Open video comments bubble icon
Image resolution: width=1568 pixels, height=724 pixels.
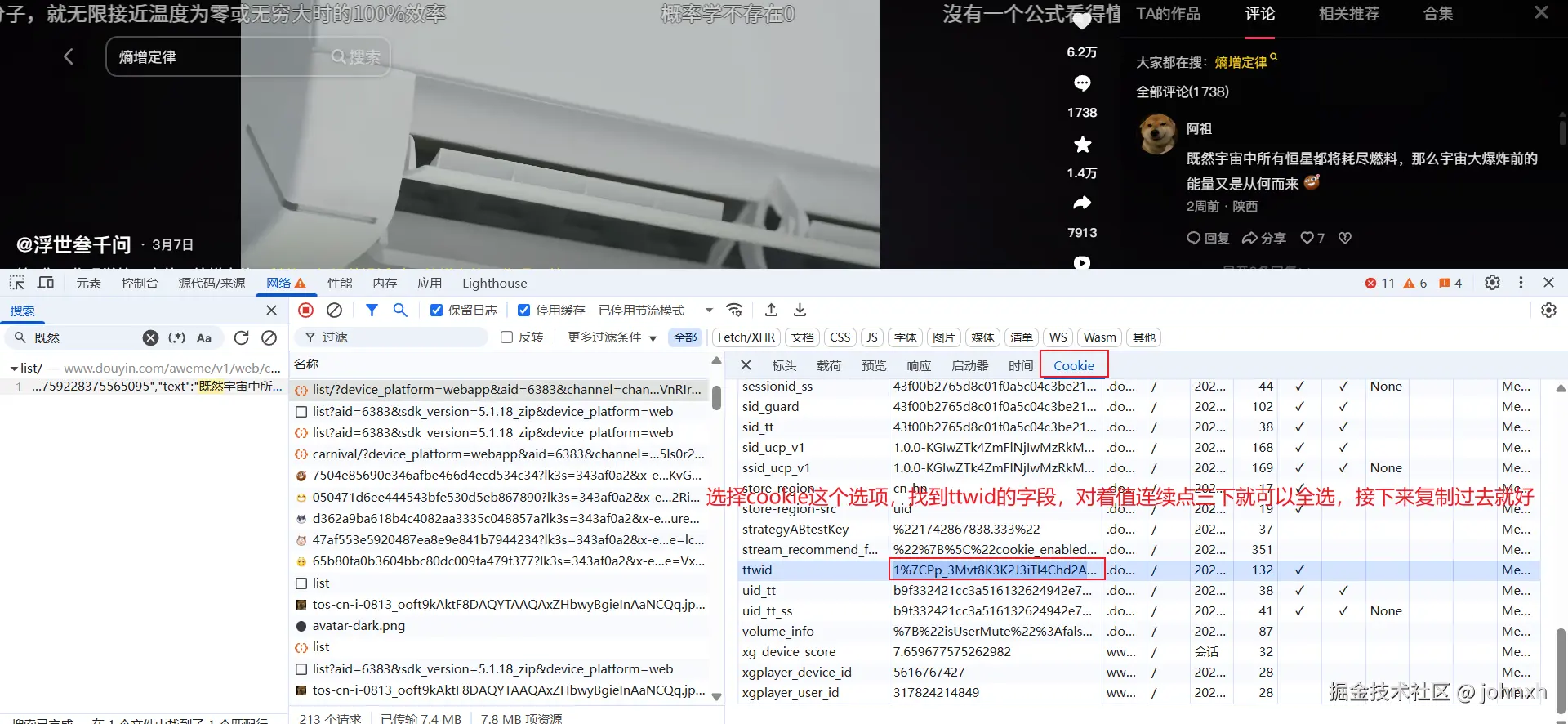point(1082,83)
